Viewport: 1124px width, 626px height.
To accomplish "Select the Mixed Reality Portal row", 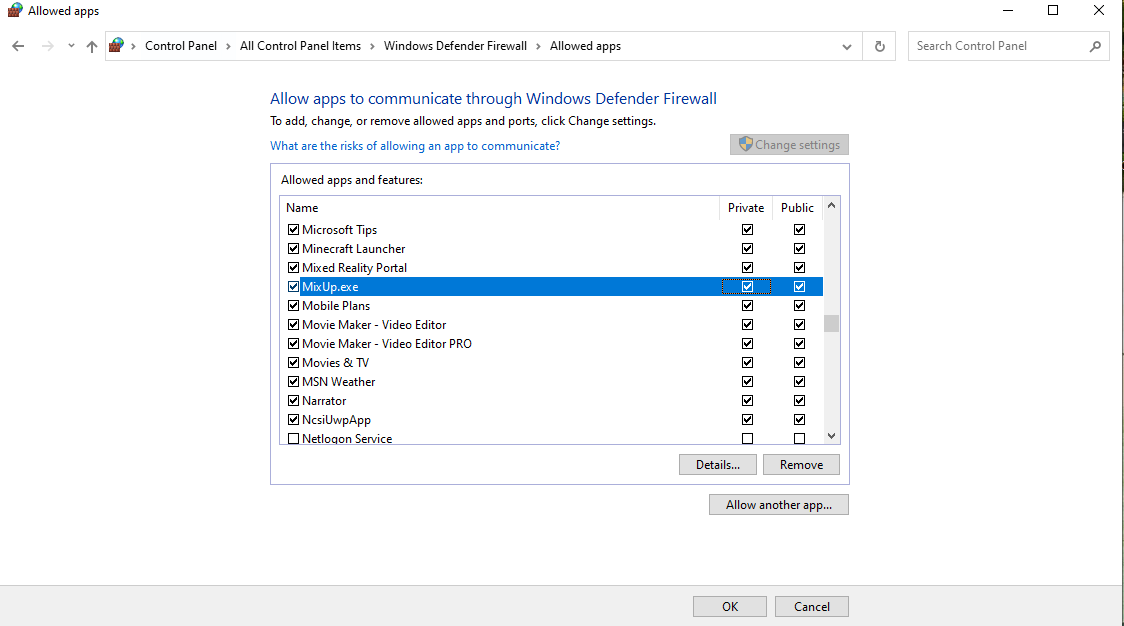I will (x=551, y=267).
